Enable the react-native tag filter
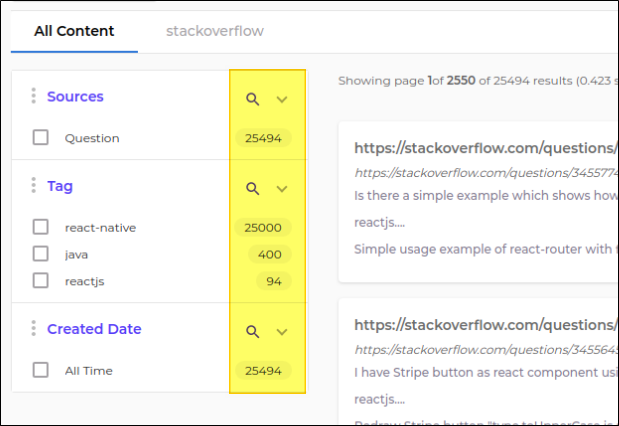This screenshot has height=426, width=619. pos(41,227)
